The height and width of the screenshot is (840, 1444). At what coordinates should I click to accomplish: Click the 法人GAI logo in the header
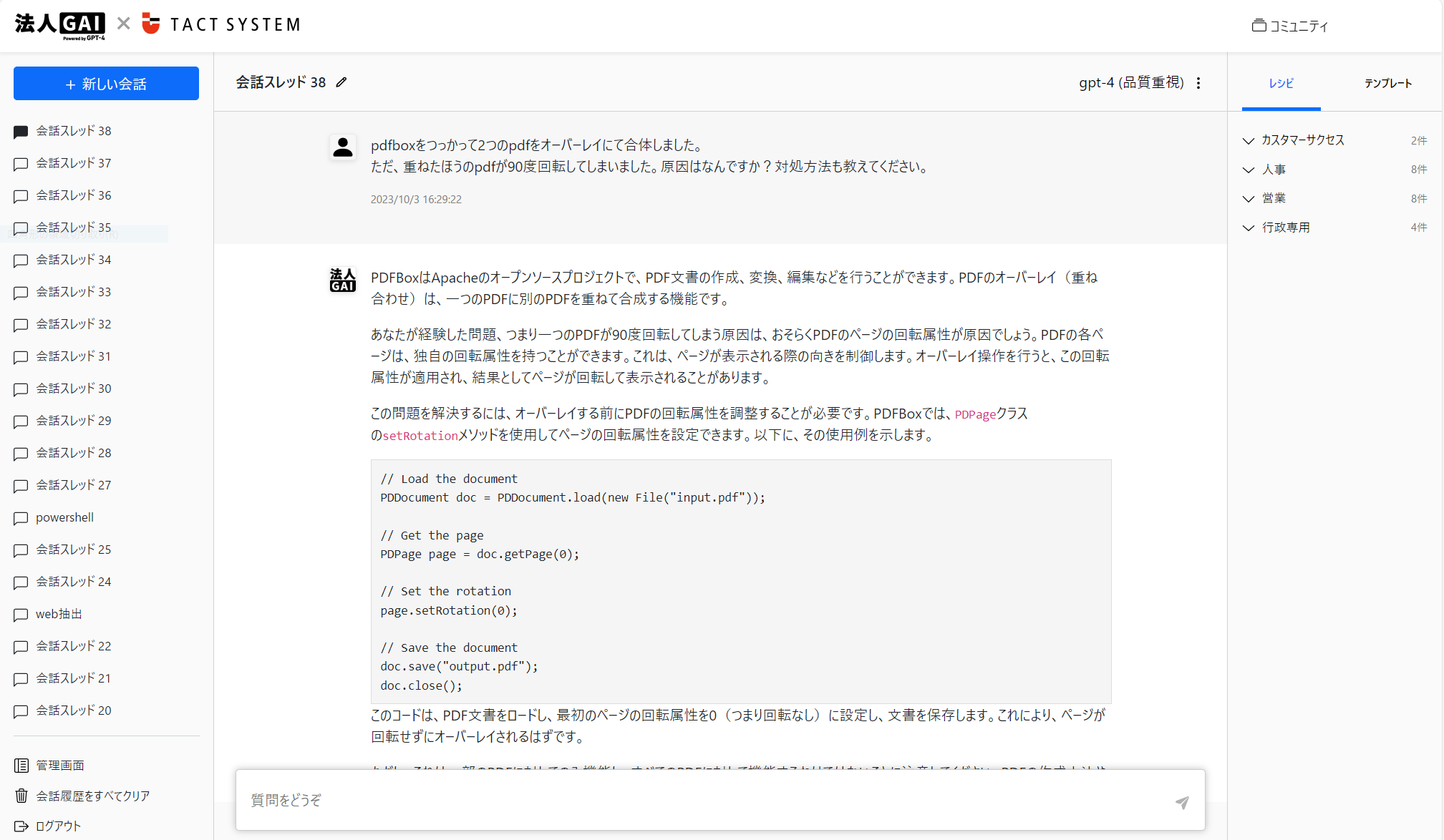tap(60, 25)
